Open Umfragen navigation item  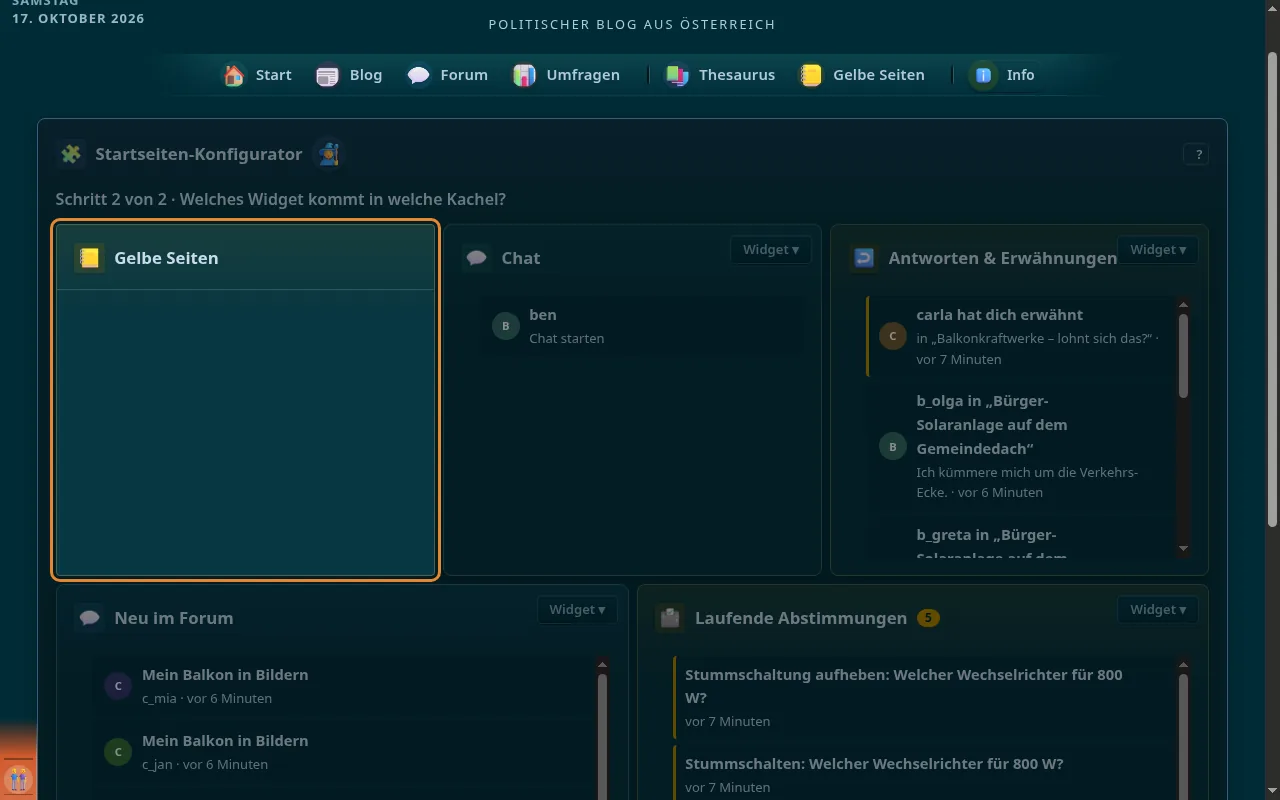pos(567,75)
